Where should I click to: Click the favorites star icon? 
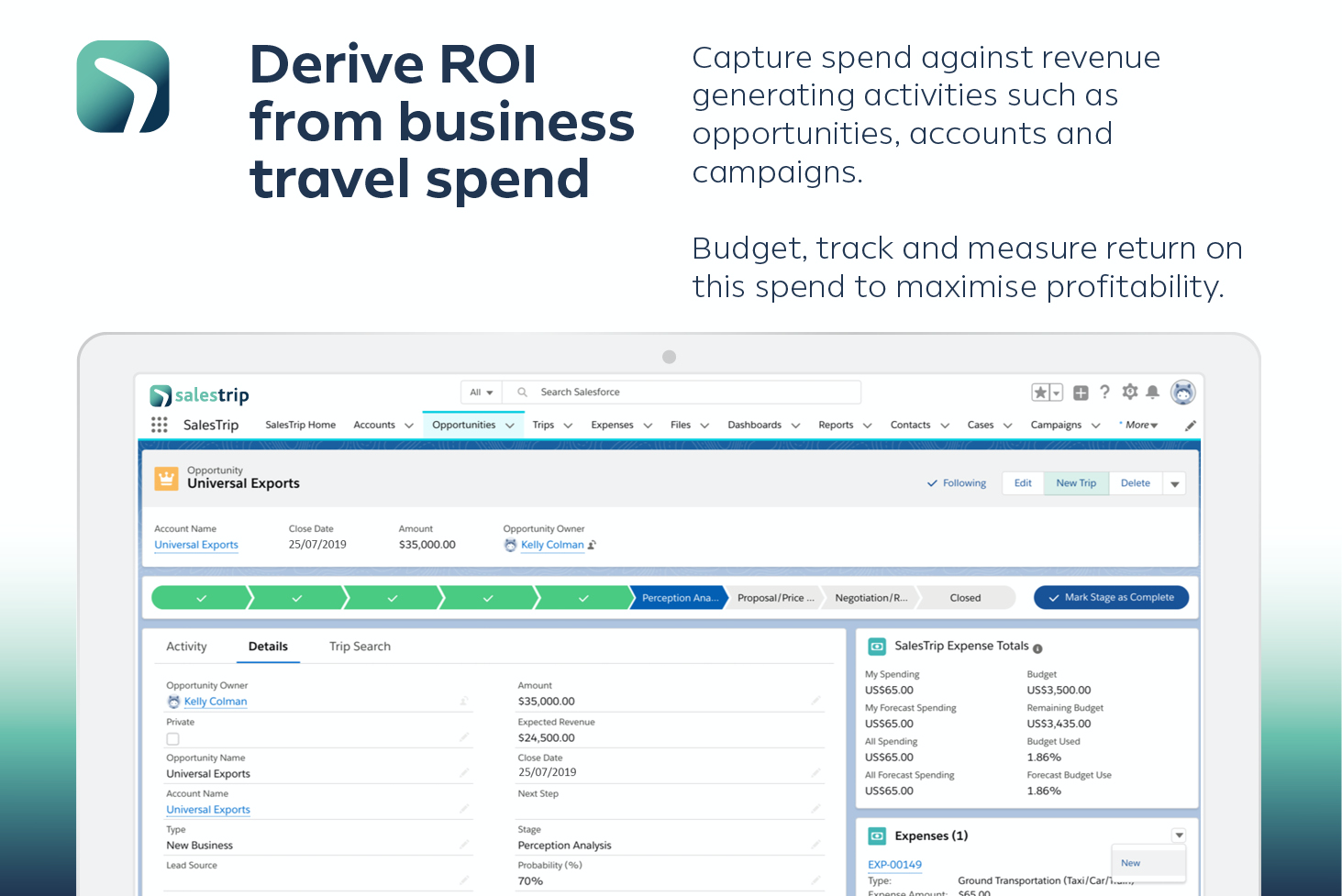pyautogui.click(x=1040, y=393)
